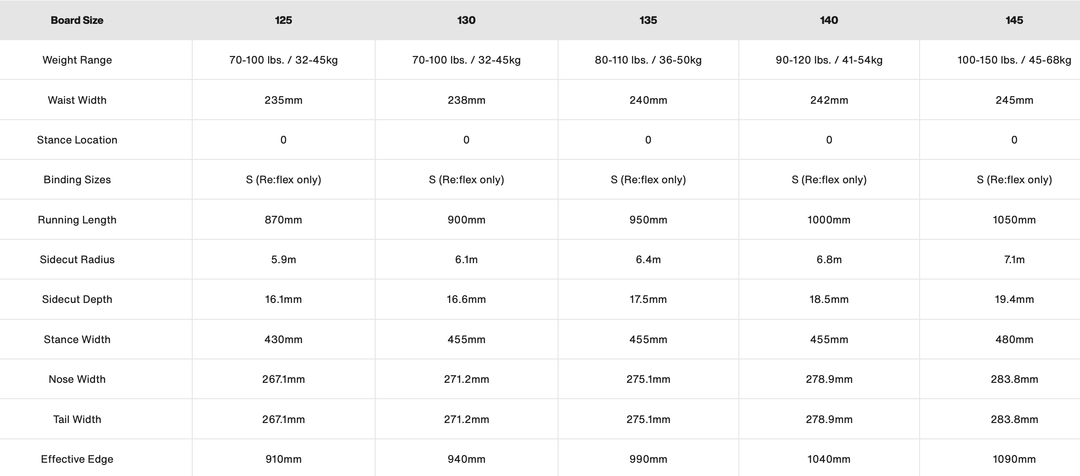Select the Sidecut Radius row label
This screenshot has width=1080, height=476.
[77, 260]
